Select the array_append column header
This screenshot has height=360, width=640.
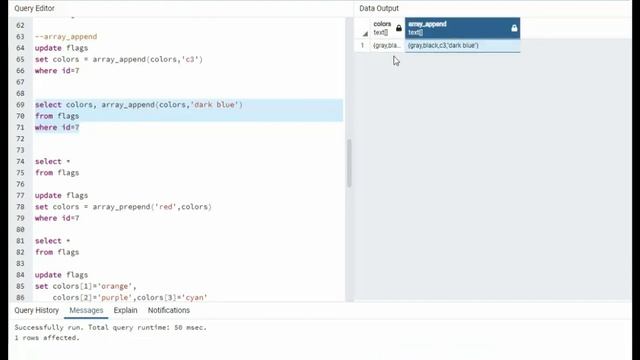click(462, 28)
